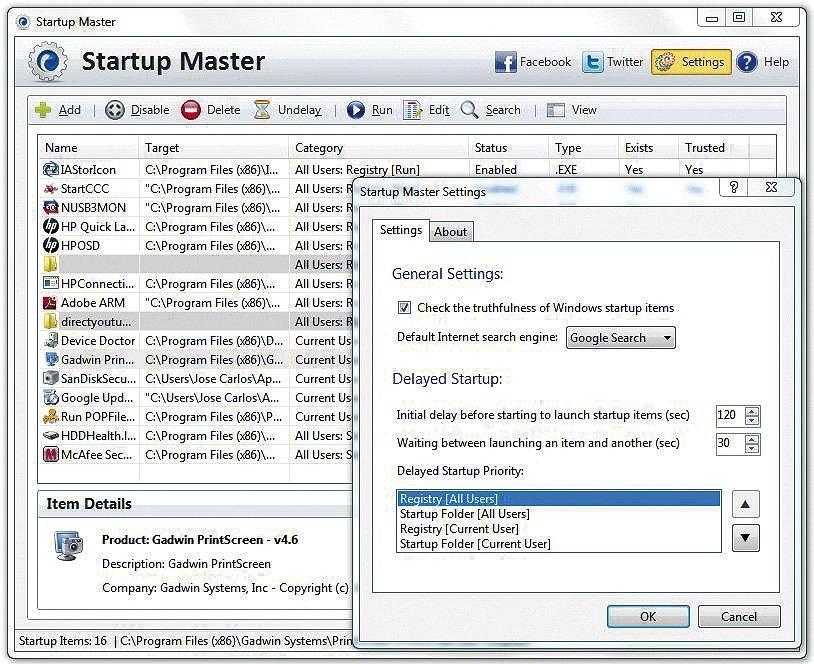814x664 pixels.
Task: Select Startup Folder [All Users] priority entry
Action: coord(559,513)
